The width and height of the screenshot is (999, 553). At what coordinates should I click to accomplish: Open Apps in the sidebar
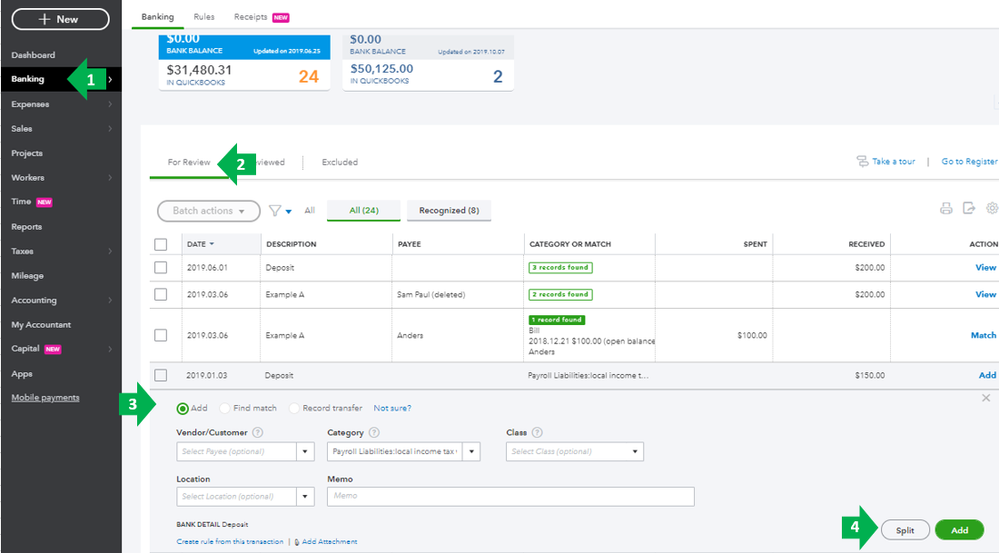click(22, 374)
